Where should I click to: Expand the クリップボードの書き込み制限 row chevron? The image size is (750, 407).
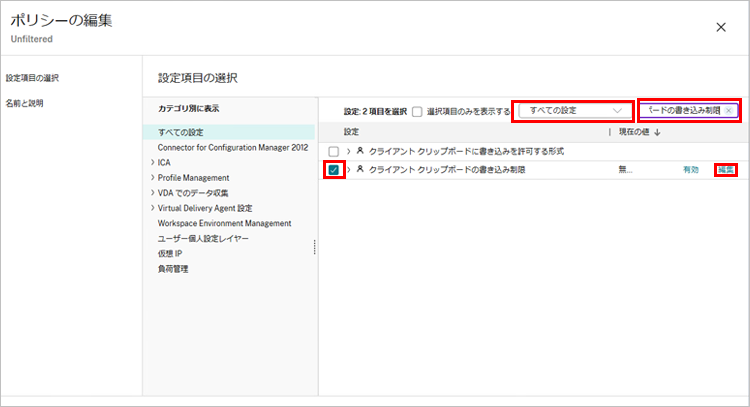(348, 170)
